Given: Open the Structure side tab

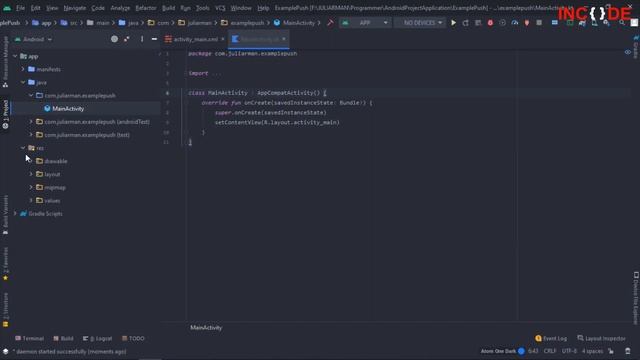Looking at the screenshot, I should click(x=5, y=310).
